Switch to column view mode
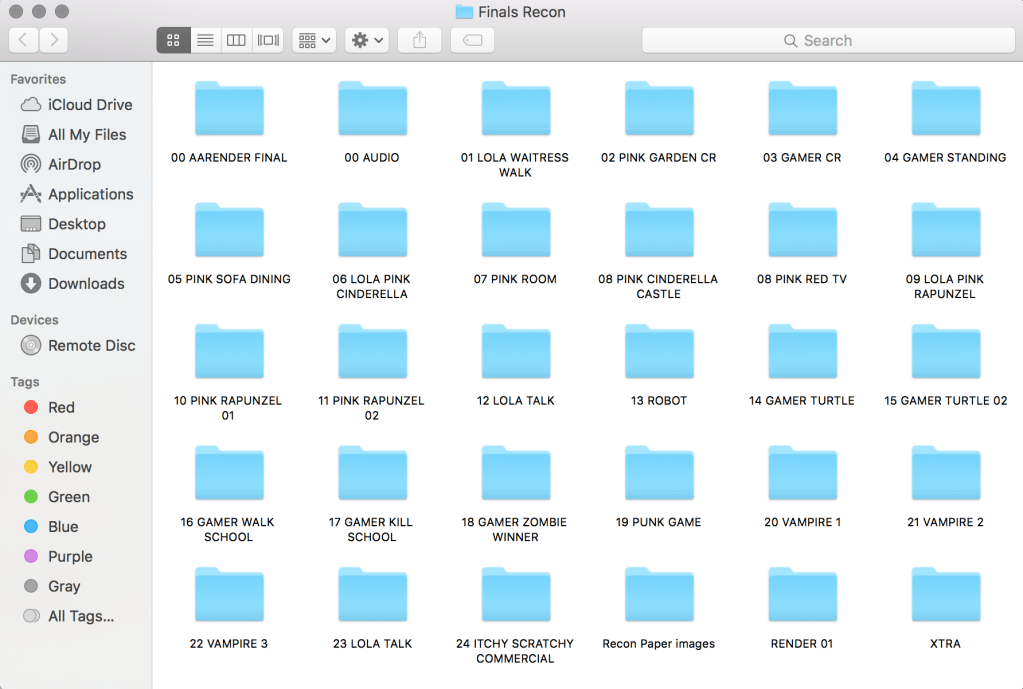This screenshot has height=689, width=1023. [x=236, y=40]
